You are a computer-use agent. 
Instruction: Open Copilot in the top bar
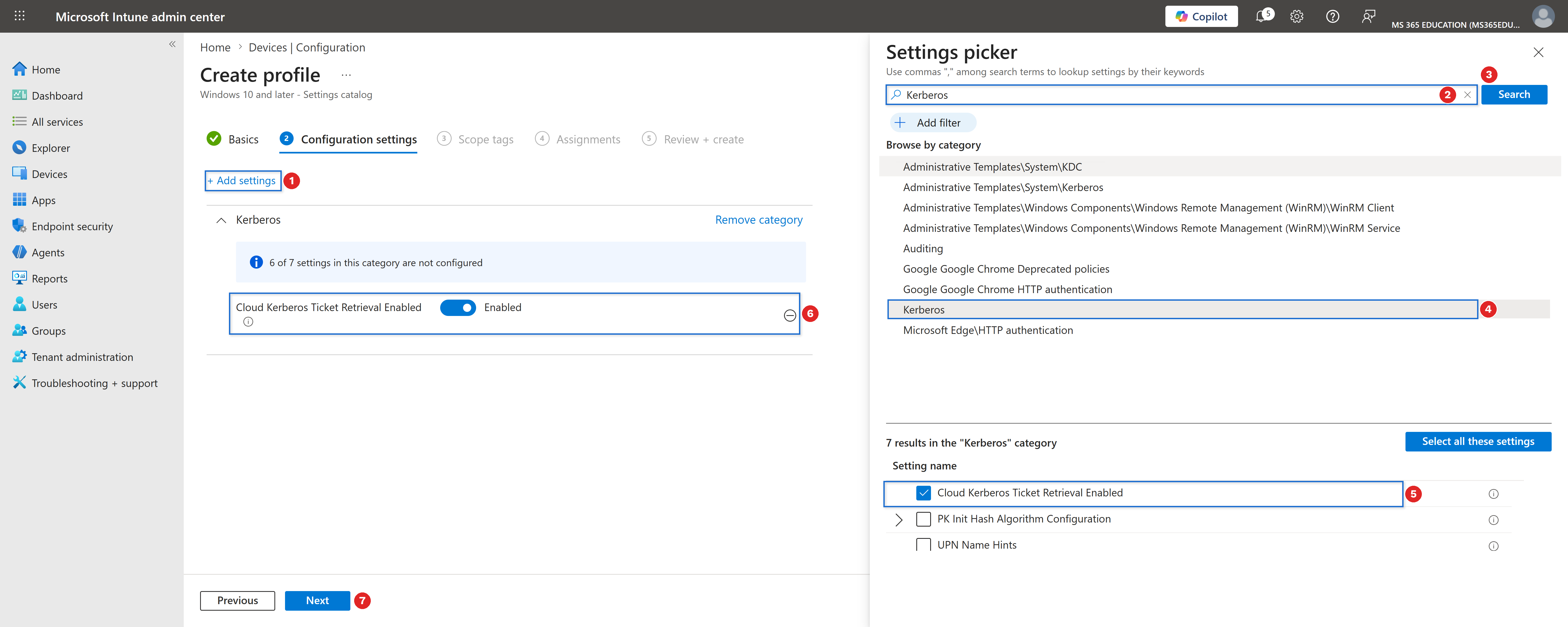pos(1201,16)
